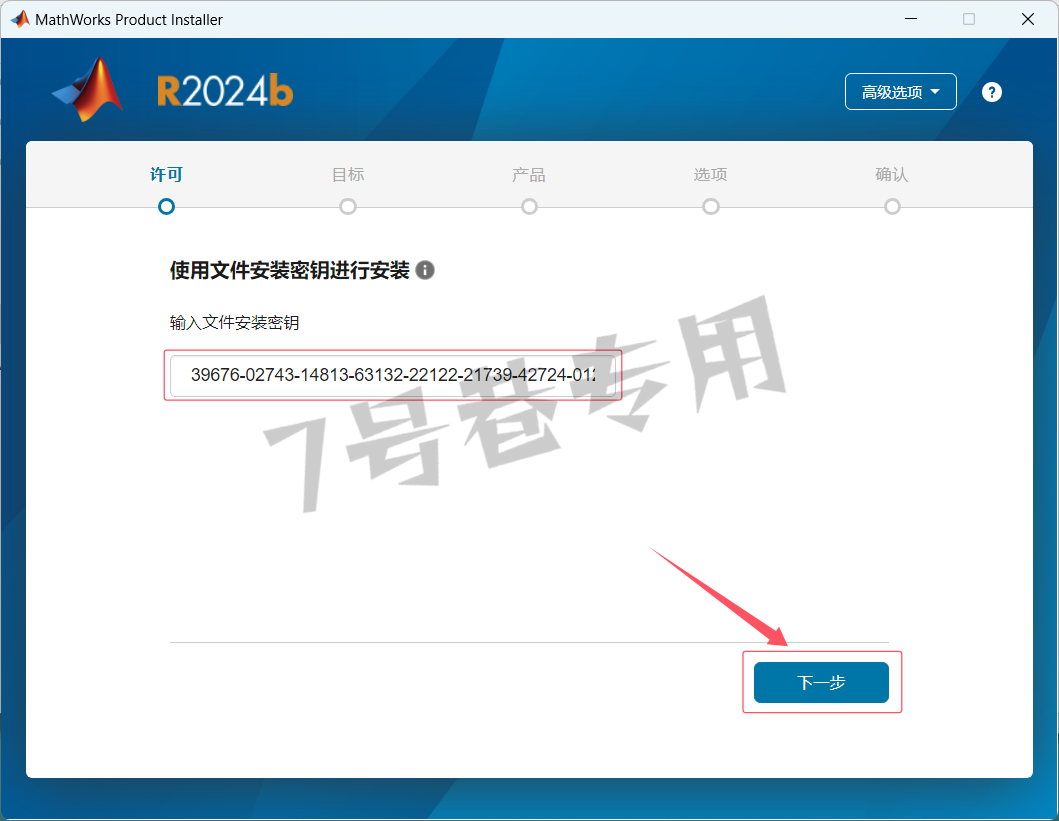Click the MathWorks icon in the title bar

20,19
